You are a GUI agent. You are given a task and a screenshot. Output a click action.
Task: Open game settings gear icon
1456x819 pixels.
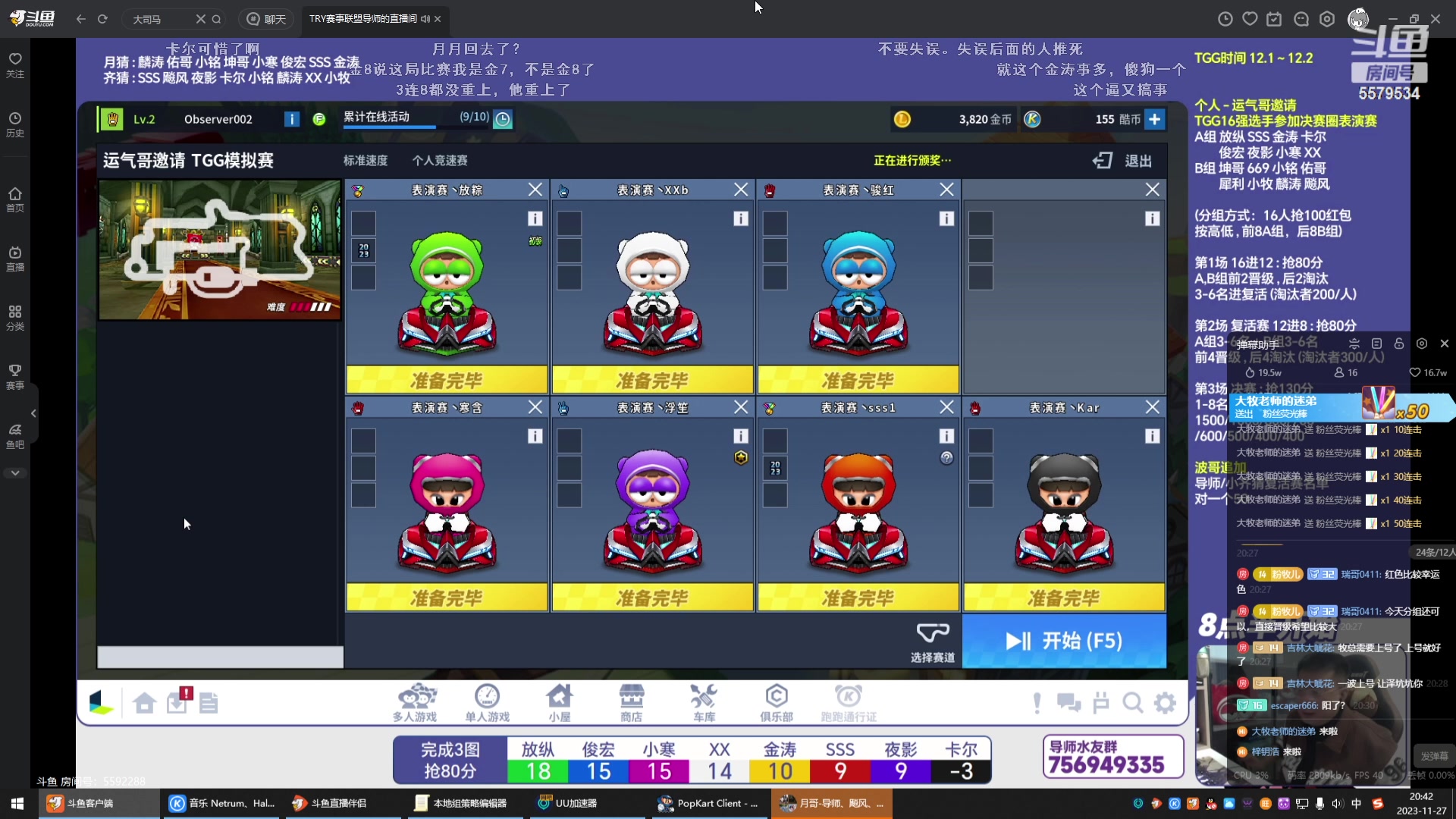click(1165, 703)
